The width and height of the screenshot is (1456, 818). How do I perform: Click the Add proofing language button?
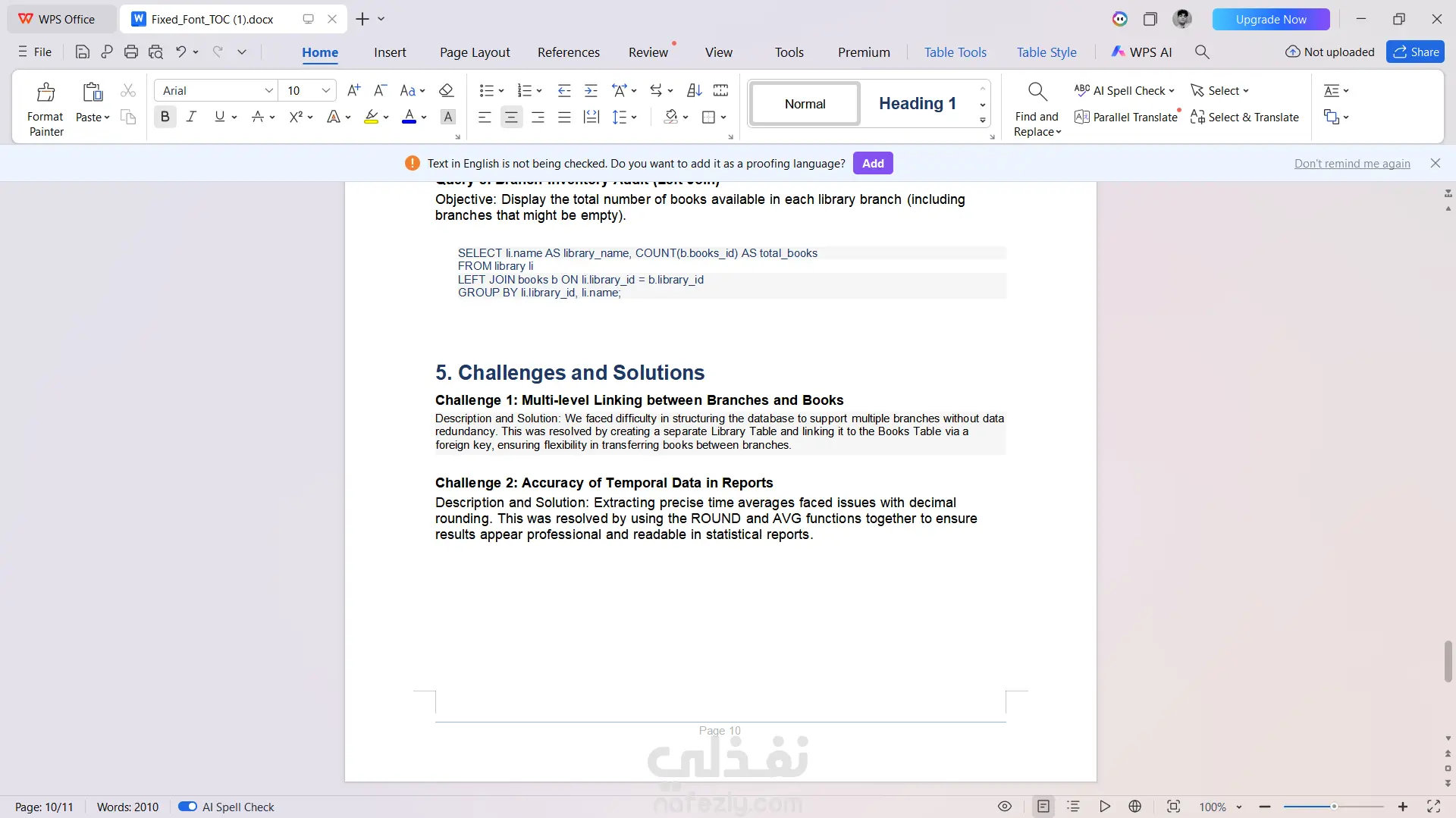(x=873, y=163)
